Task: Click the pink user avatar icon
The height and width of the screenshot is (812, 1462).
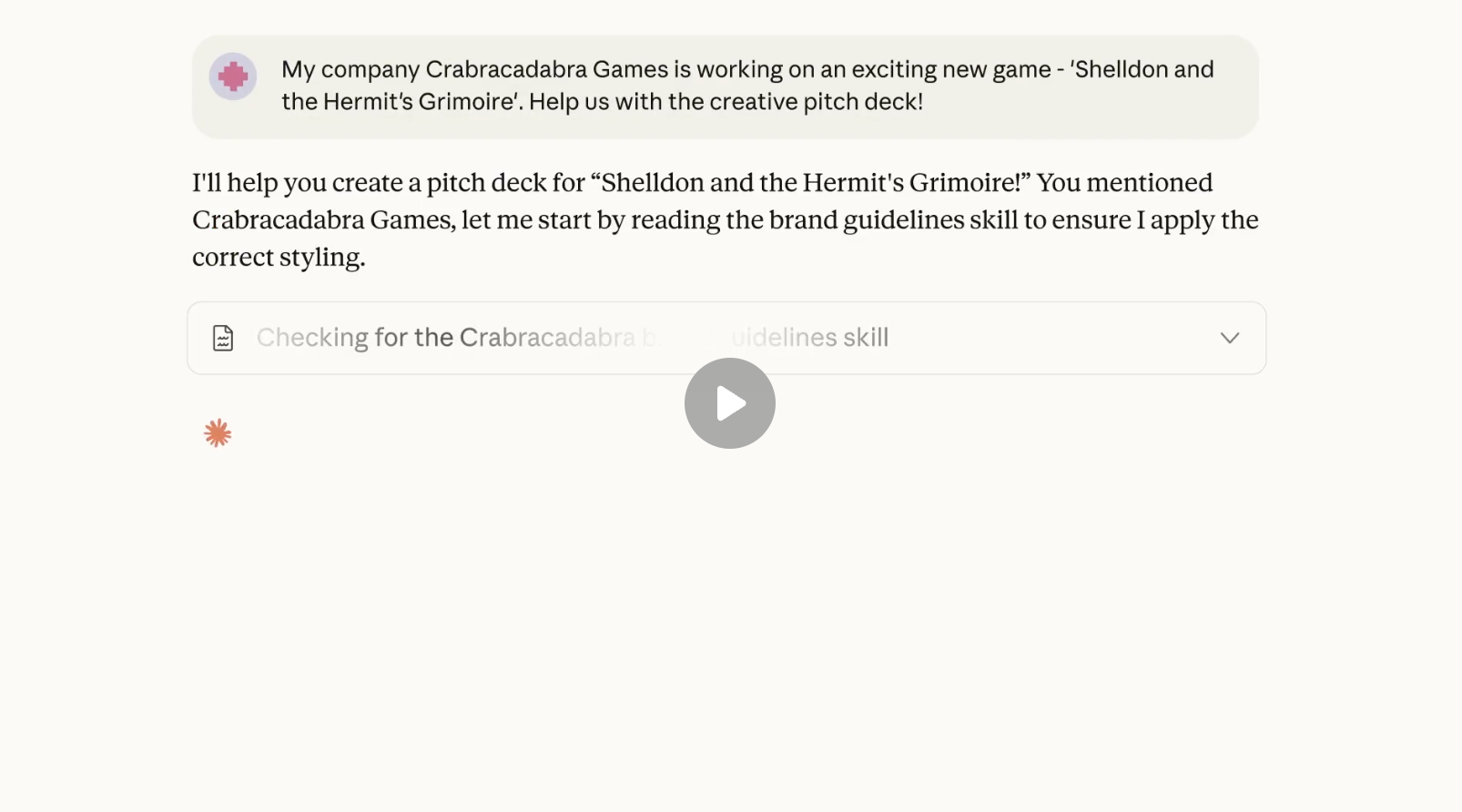Action: click(233, 76)
